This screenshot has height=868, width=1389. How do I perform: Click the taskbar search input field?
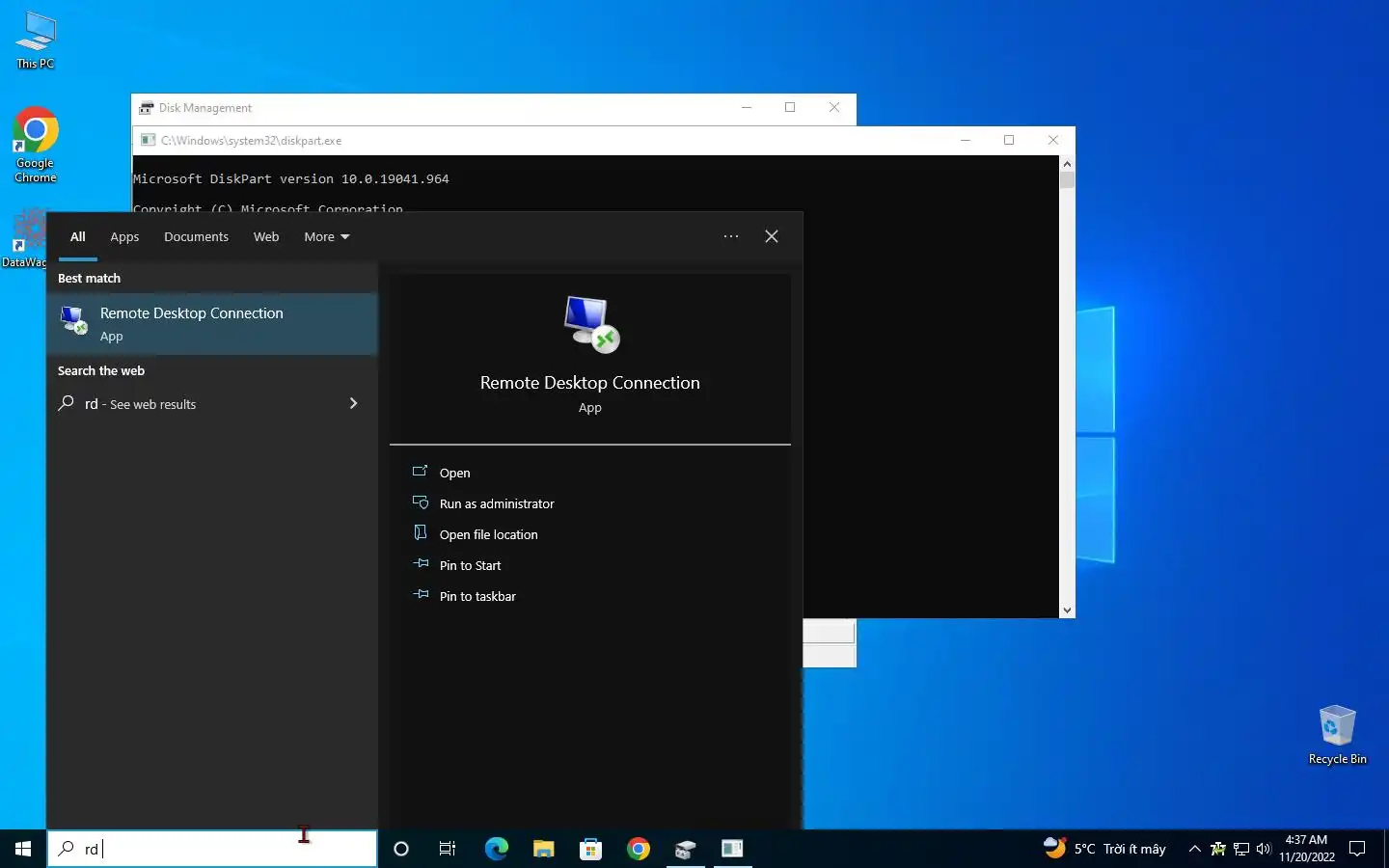[x=212, y=849]
